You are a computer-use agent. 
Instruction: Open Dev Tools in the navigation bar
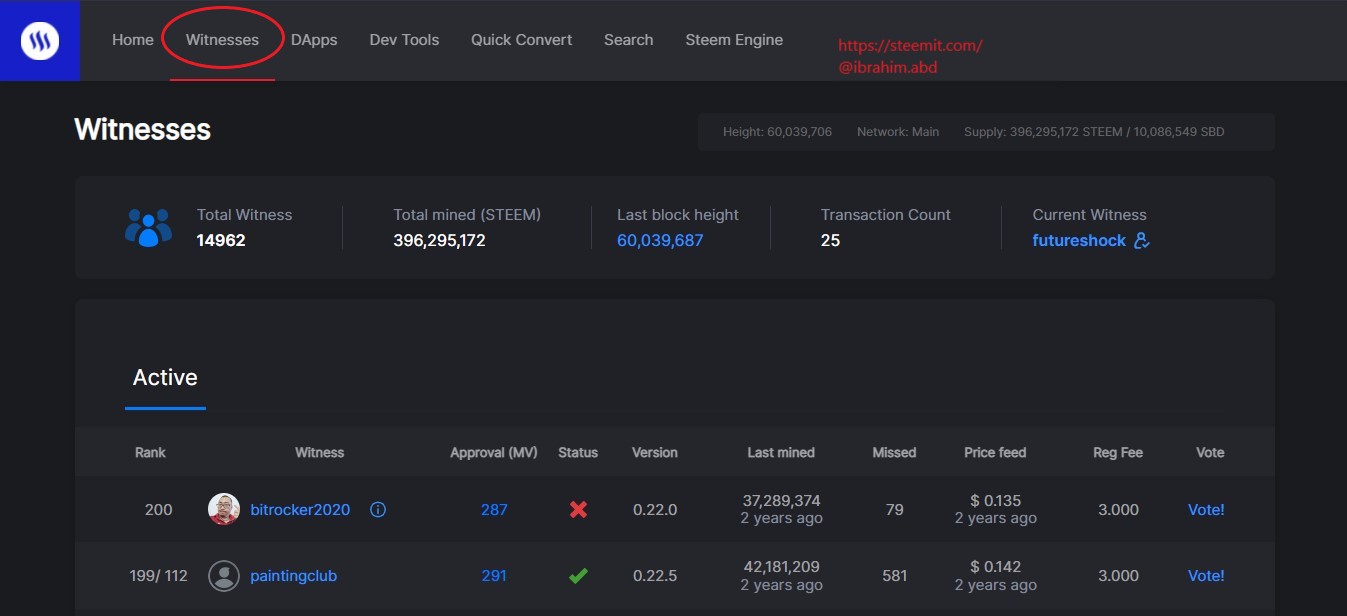pos(404,40)
